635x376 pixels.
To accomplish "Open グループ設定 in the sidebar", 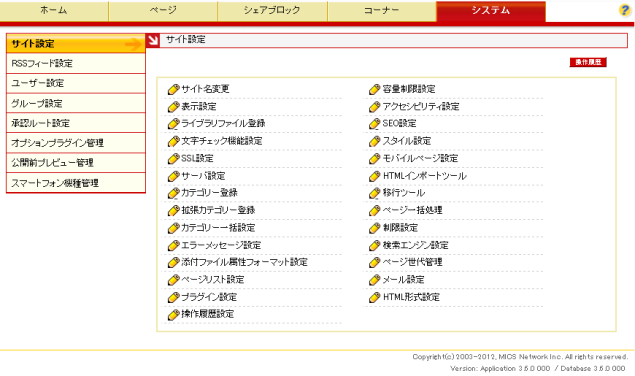I will click(76, 103).
